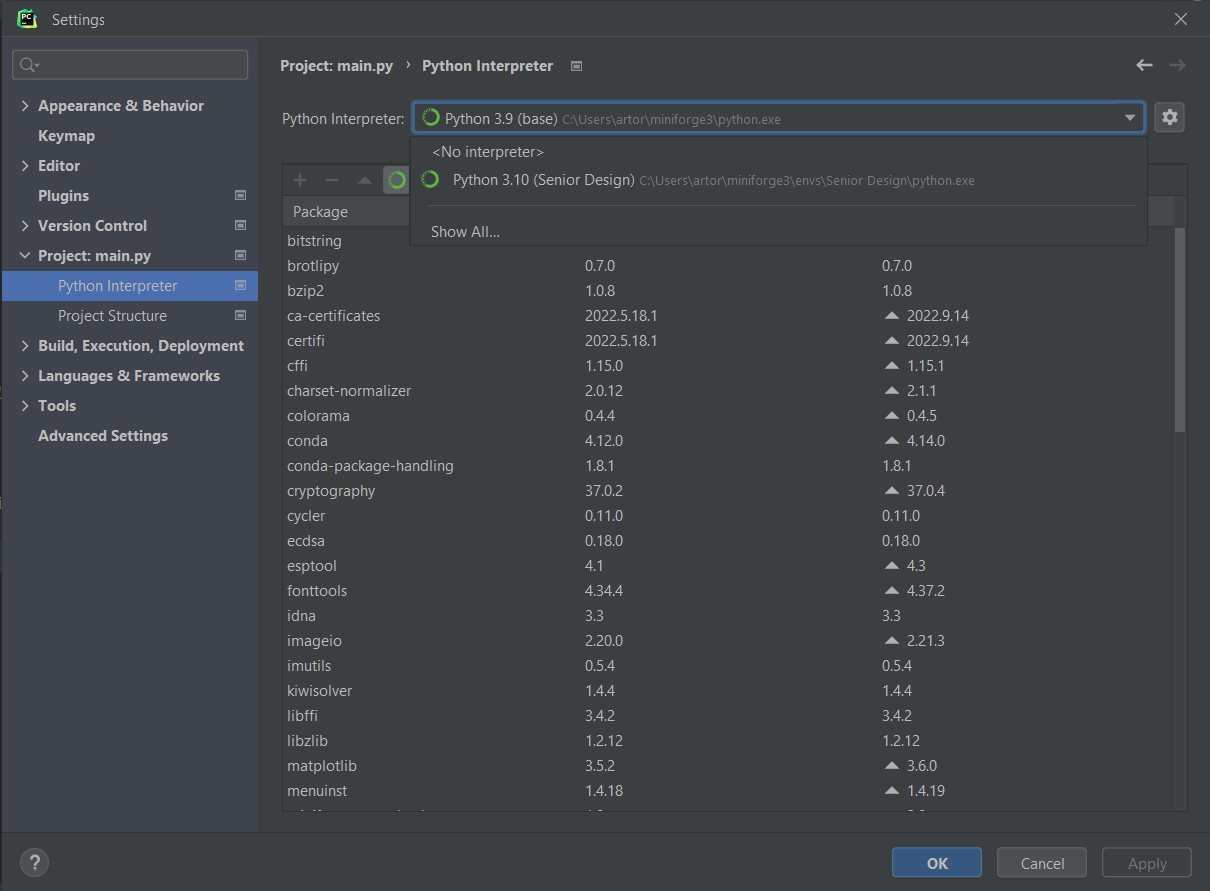
Task: Click the install package plus icon
Action: 300,180
